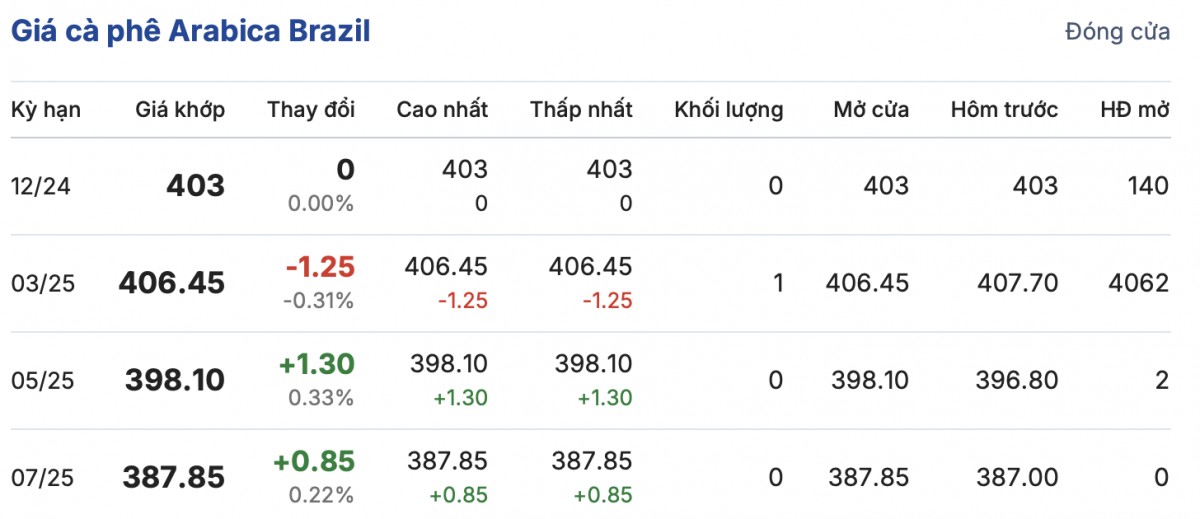Viewport: 1200px width, 519px height.
Task: Select the 12/24 contract row label
Action: pos(41,186)
